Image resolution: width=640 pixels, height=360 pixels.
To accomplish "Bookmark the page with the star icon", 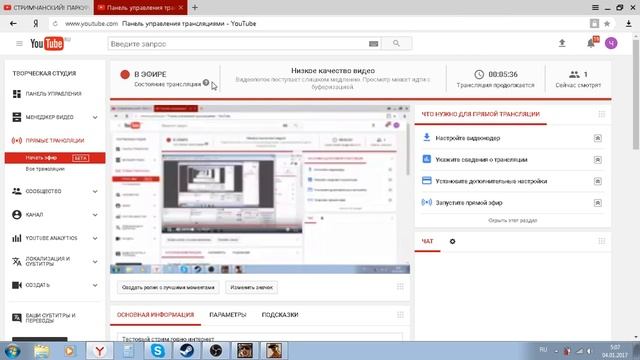I will [607, 24].
